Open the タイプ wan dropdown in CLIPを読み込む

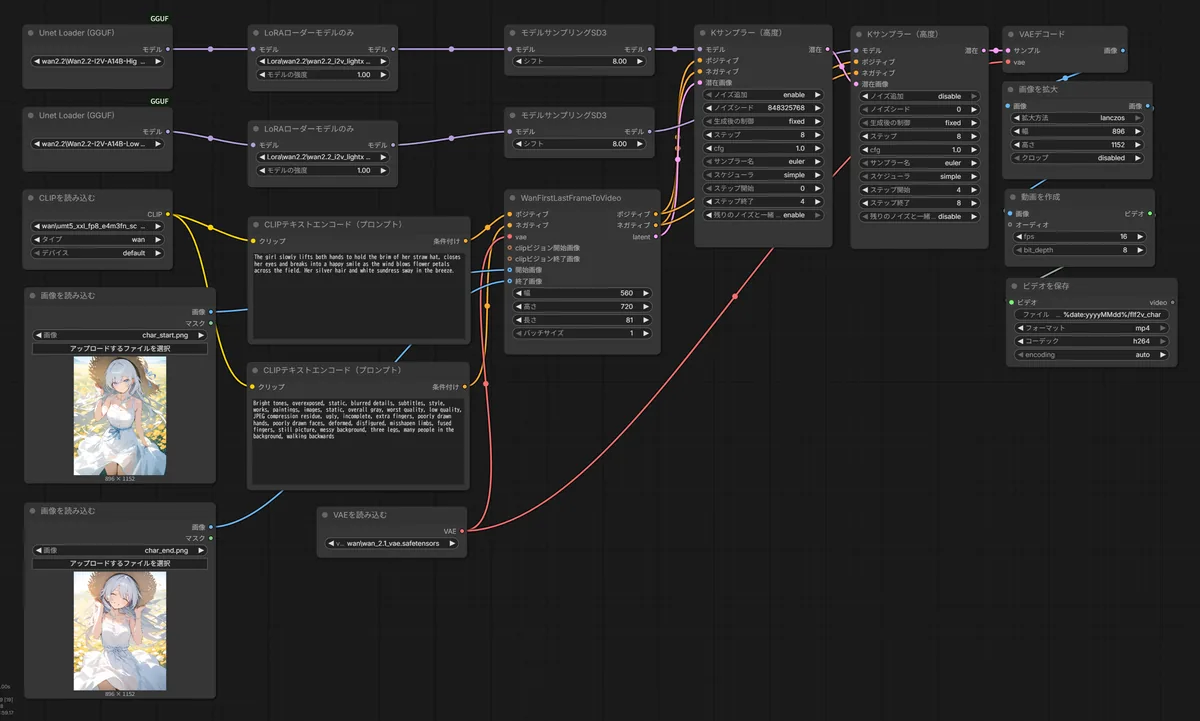point(98,240)
